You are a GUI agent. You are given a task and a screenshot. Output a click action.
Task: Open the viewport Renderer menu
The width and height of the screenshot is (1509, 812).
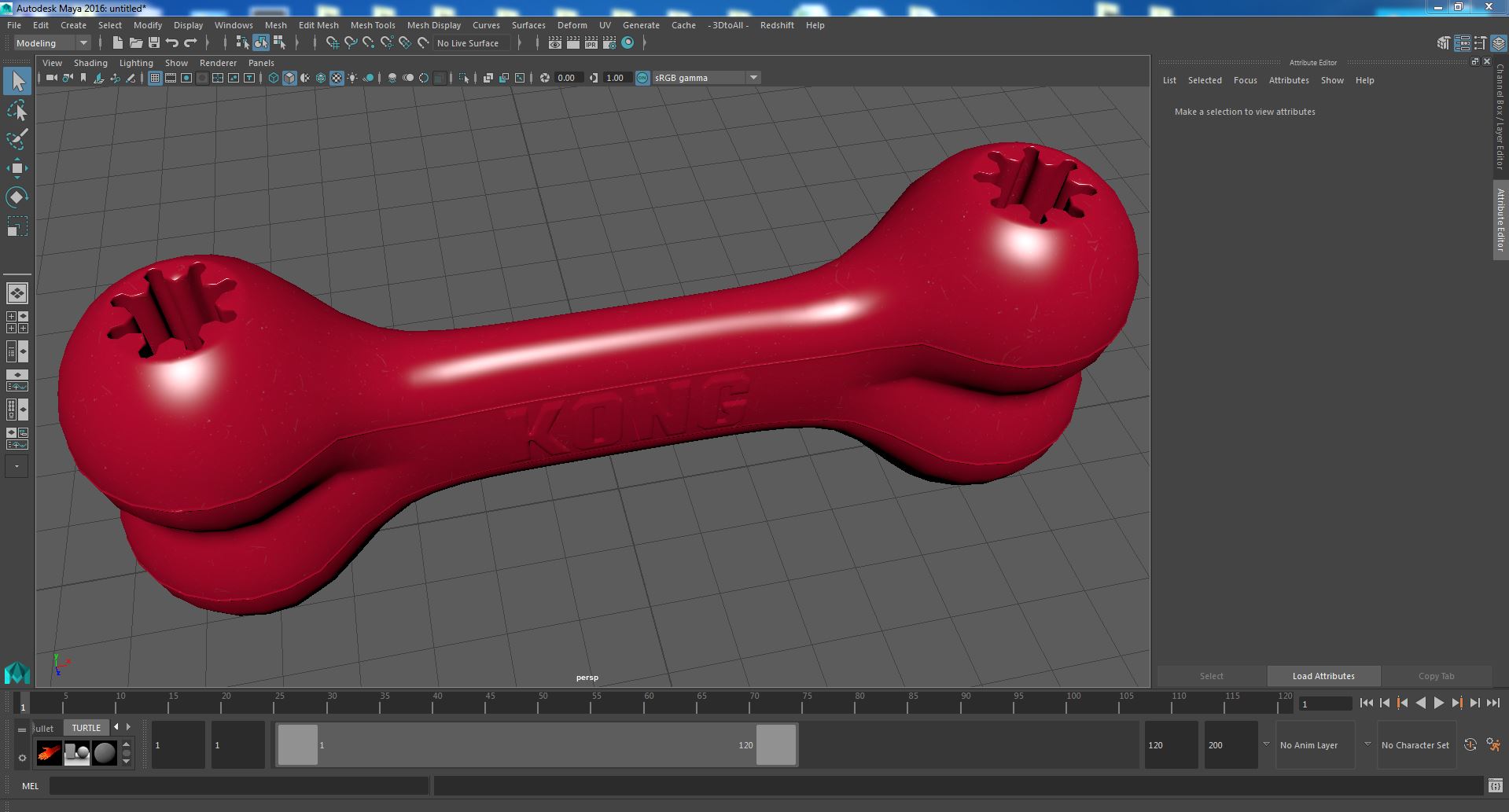(218, 63)
